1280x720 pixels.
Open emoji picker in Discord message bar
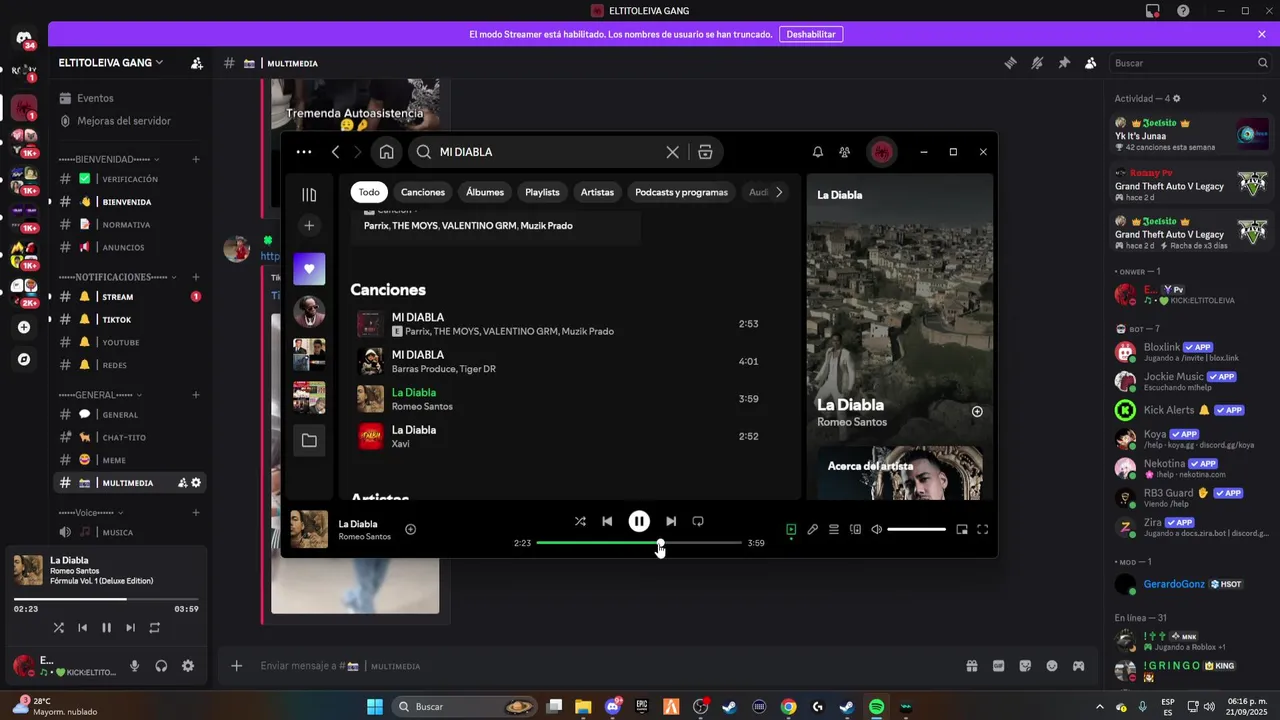tap(1052, 666)
